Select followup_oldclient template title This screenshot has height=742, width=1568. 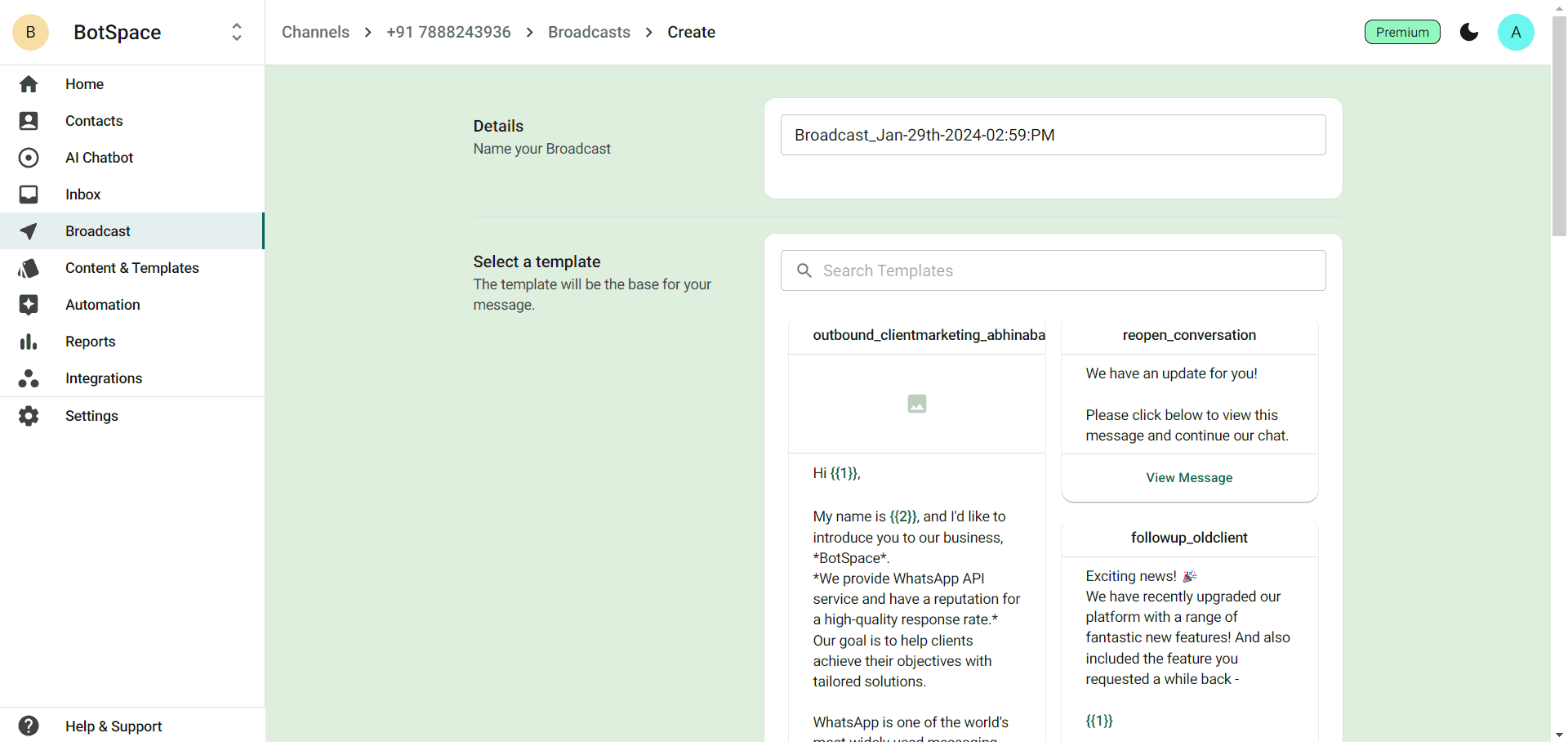(x=1189, y=538)
